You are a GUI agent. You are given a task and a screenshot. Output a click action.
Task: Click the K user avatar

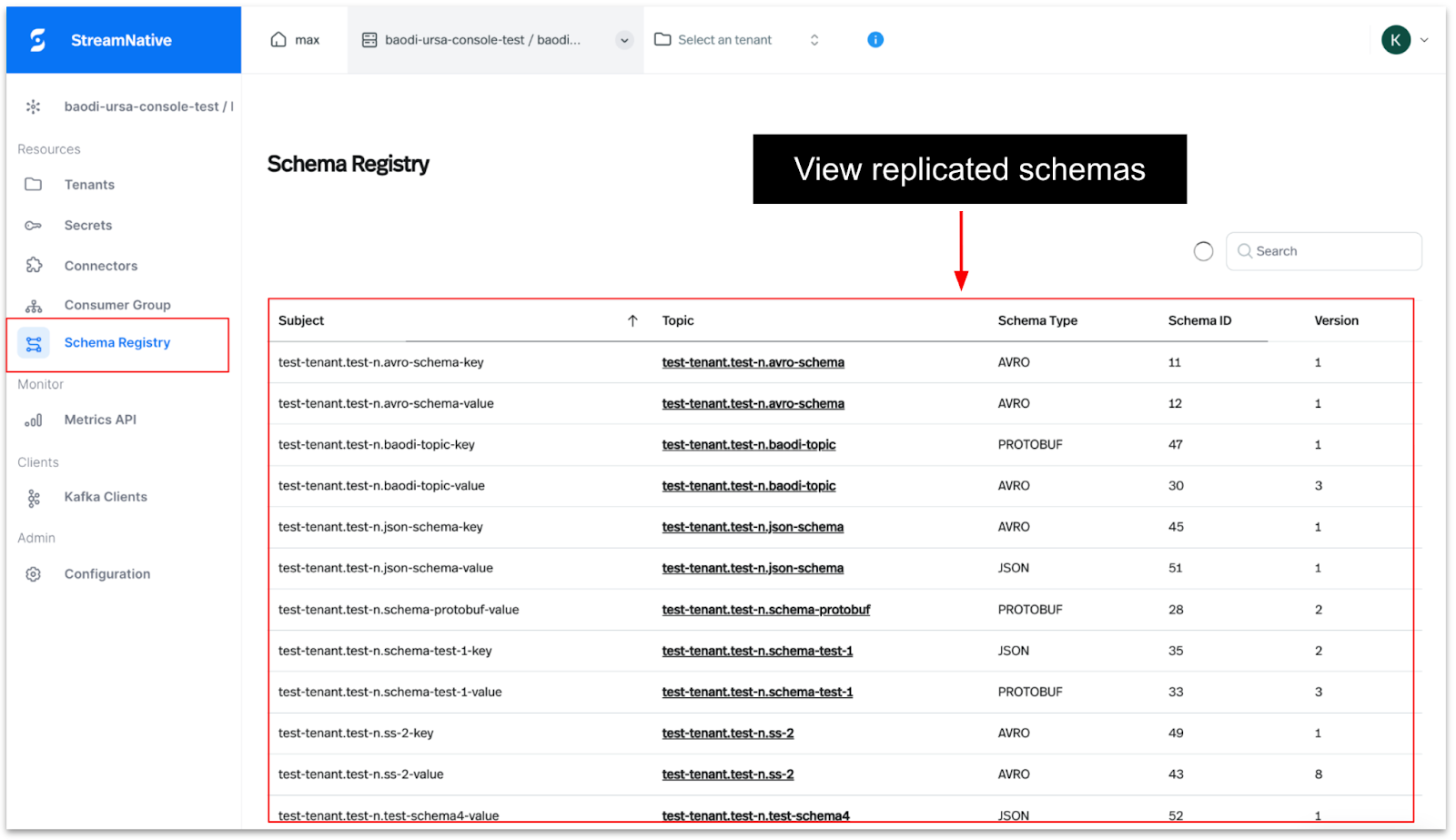[x=1395, y=40]
